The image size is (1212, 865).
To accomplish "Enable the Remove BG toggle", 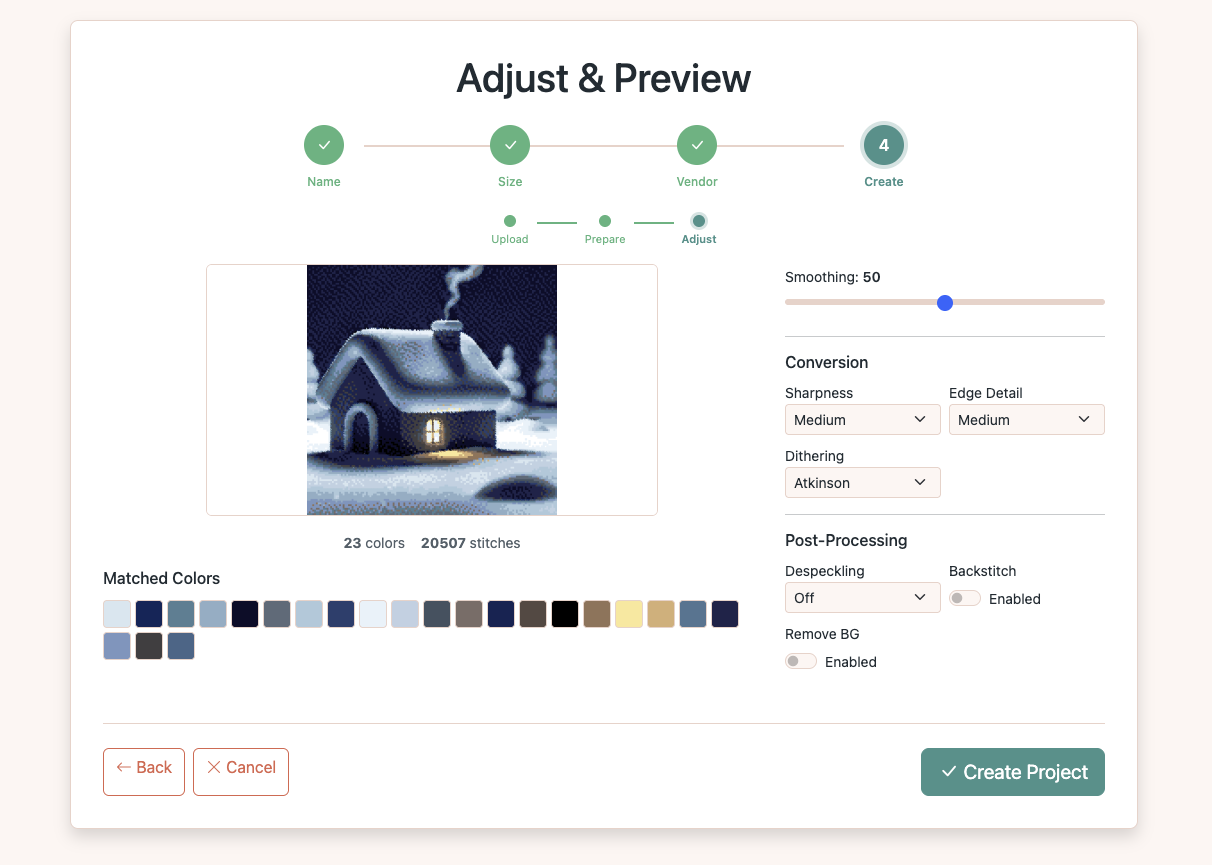I will [801, 661].
